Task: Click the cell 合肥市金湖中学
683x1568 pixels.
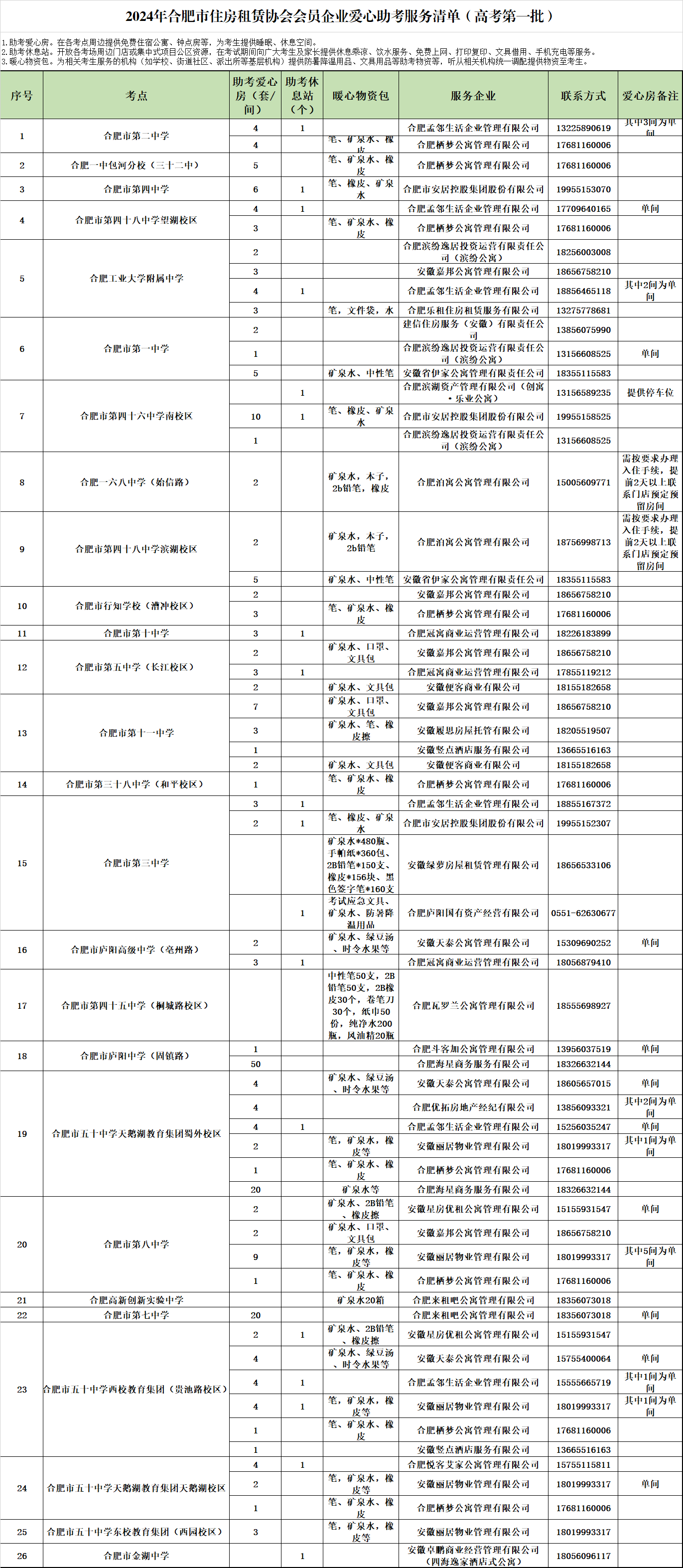Action: pyautogui.click(x=136, y=1556)
